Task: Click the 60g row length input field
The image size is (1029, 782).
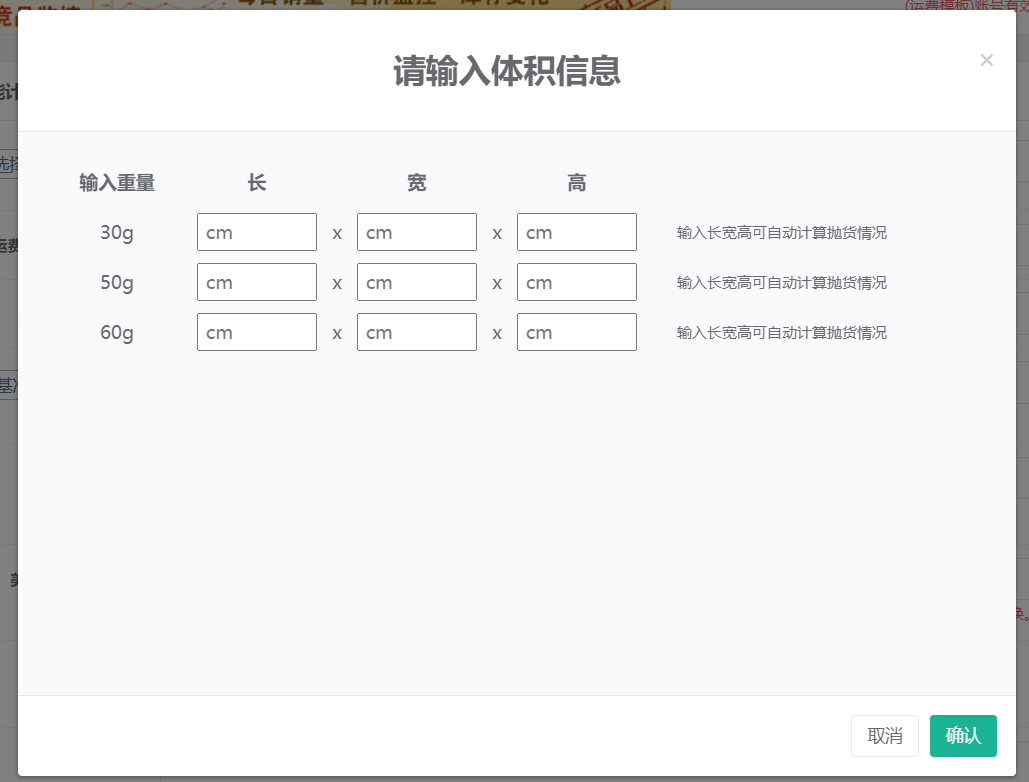Action: click(257, 332)
